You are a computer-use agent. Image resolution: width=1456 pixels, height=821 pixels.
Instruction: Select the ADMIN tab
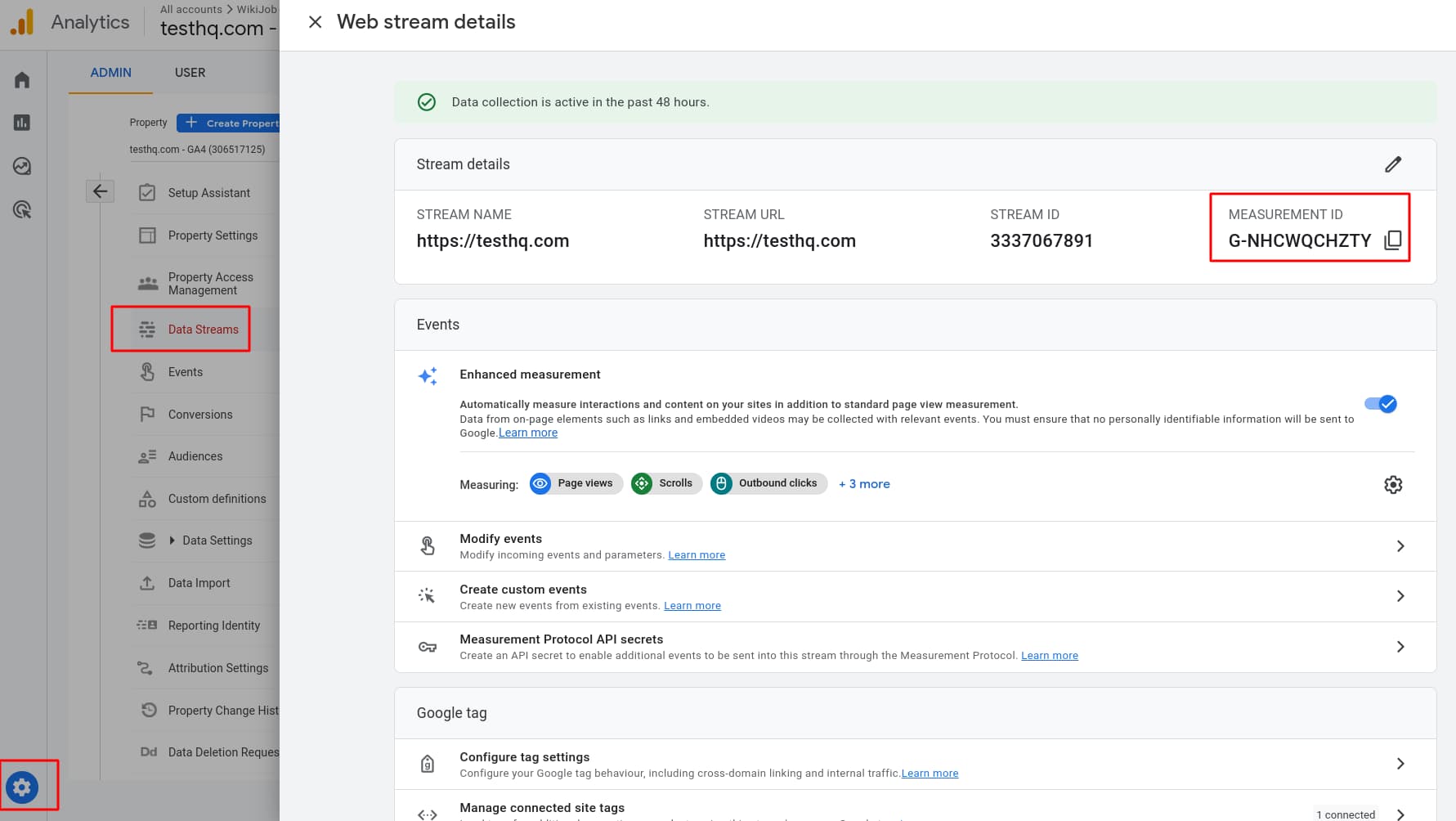[x=110, y=72]
